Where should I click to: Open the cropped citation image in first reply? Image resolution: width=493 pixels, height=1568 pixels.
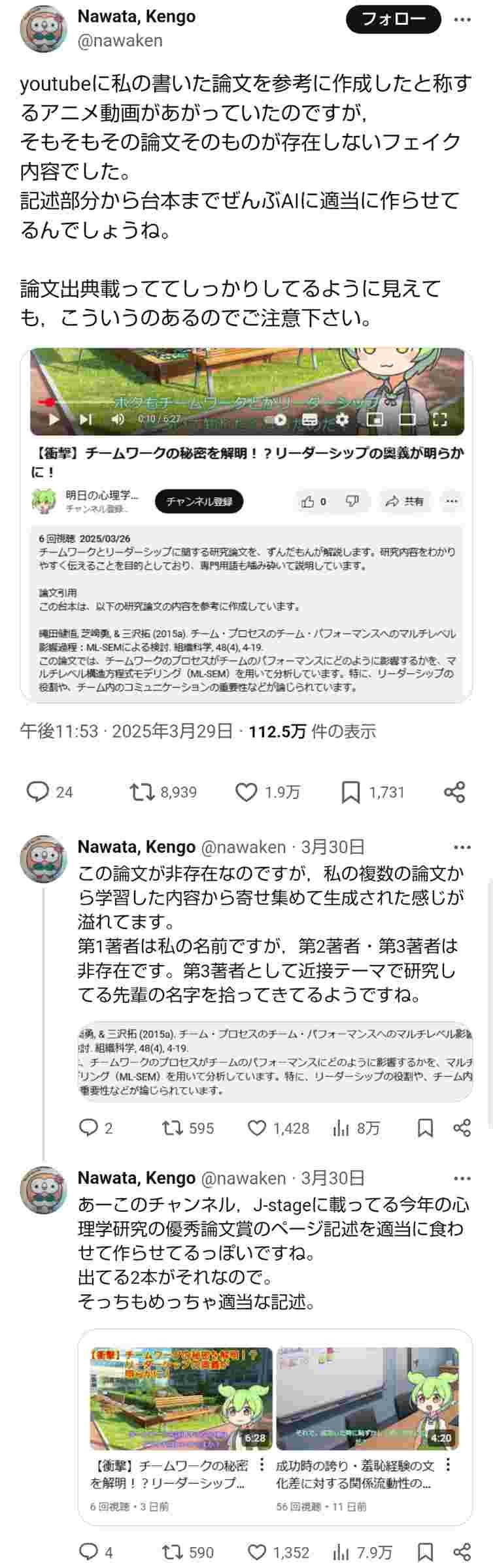pos(275,1061)
